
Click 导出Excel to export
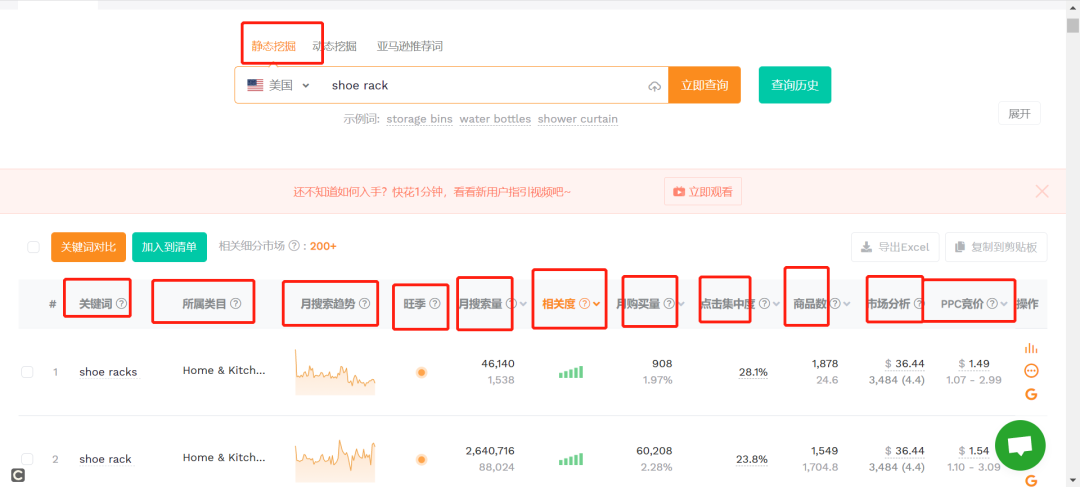[x=895, y=247]
